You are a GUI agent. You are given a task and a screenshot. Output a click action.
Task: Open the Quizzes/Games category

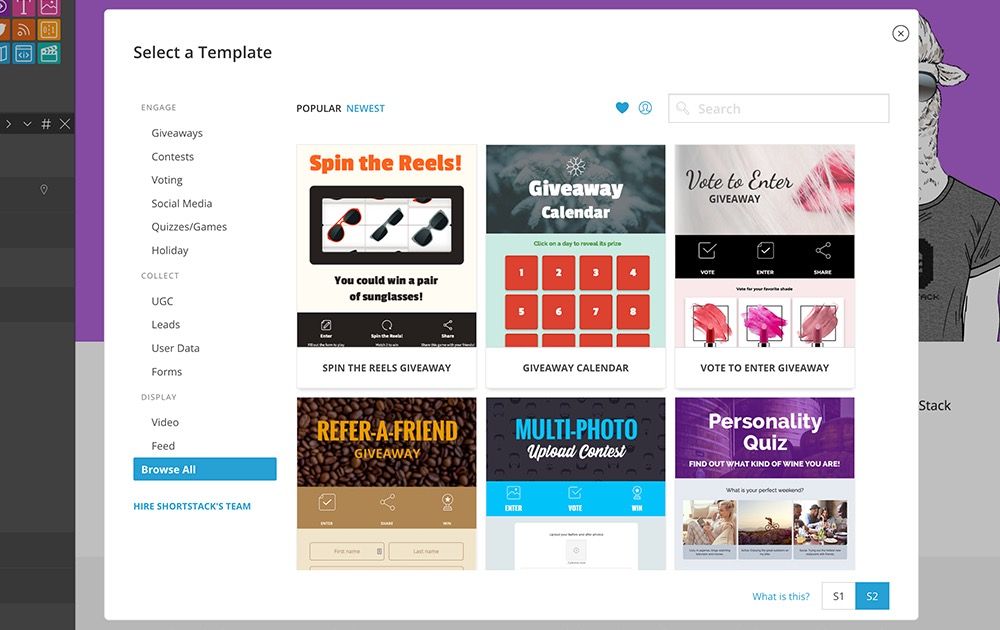189,226
